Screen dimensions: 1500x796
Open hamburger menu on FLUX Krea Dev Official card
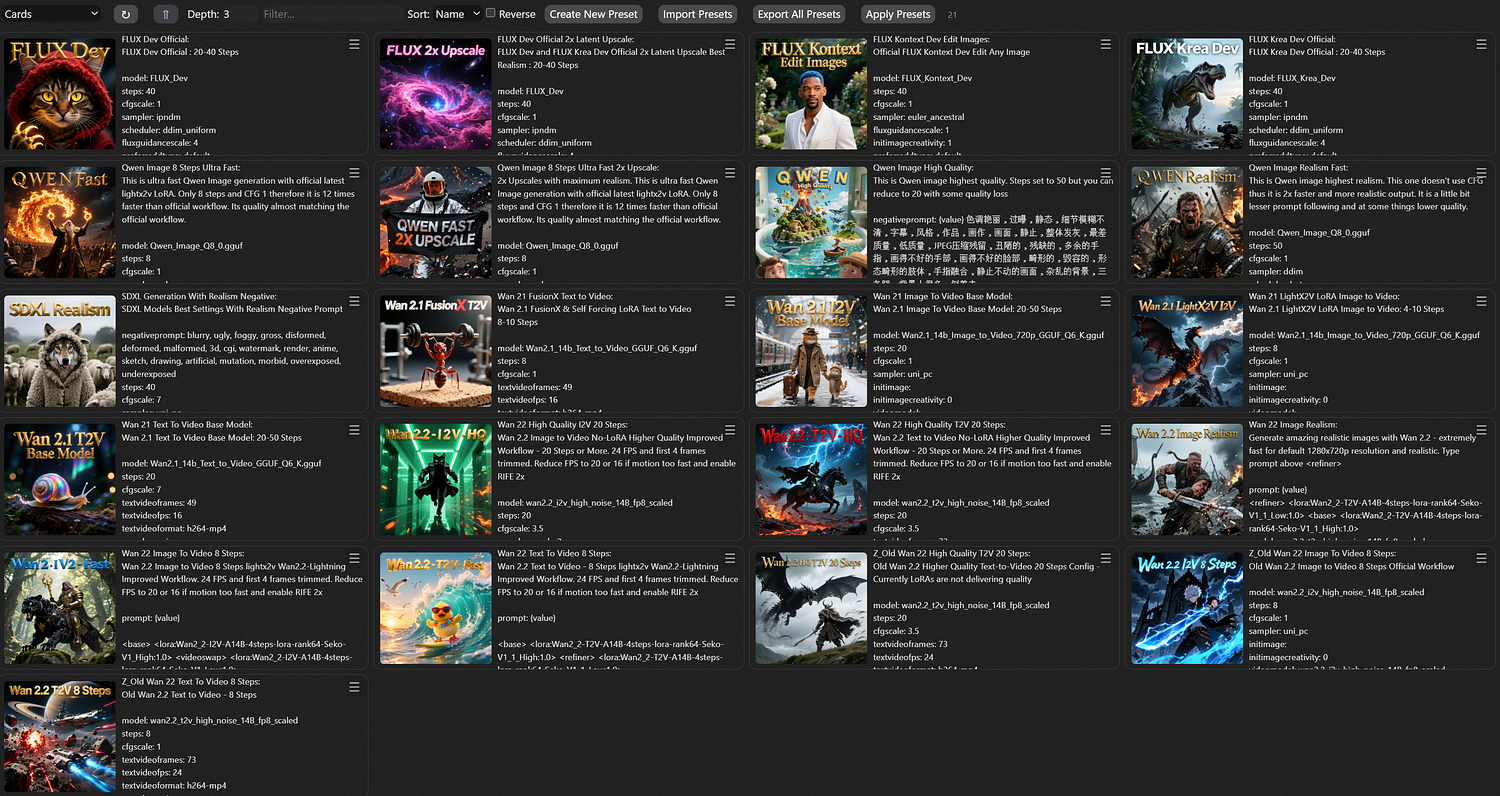point(1481,44)
